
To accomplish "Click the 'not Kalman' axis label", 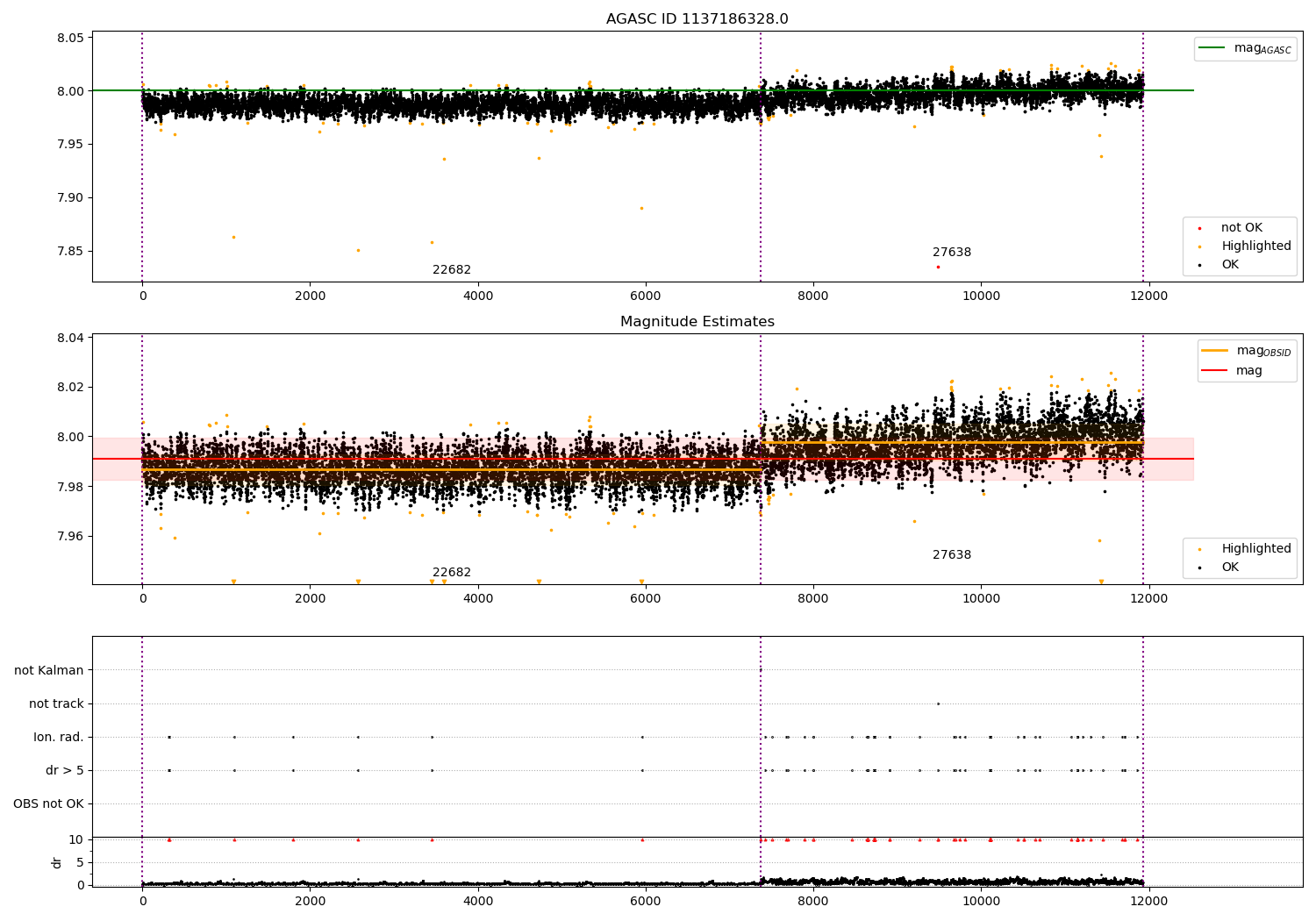I will [x=49, y=670].
